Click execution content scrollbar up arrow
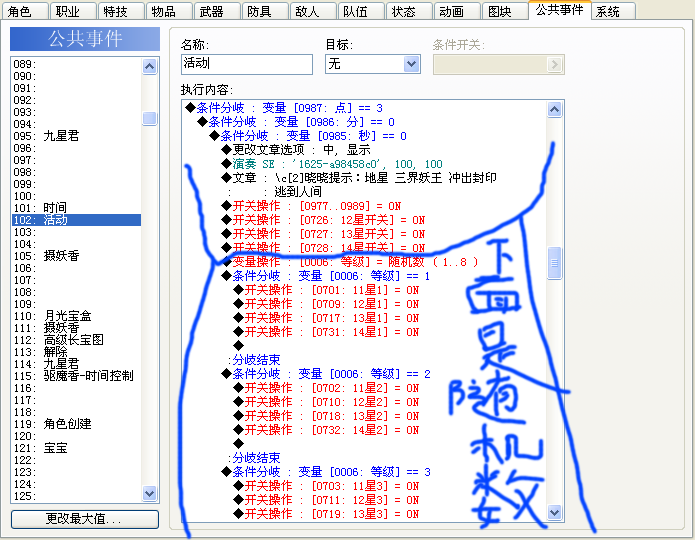695x540 pixels. click(554, 109)
